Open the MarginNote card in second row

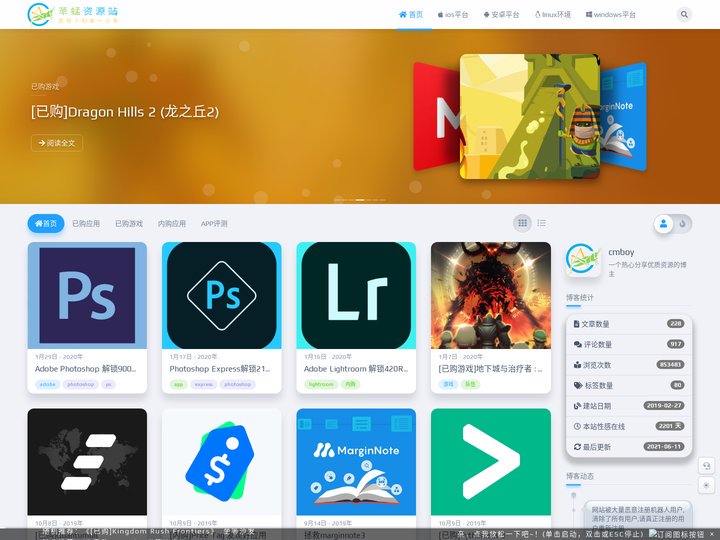tap(356, 462)
